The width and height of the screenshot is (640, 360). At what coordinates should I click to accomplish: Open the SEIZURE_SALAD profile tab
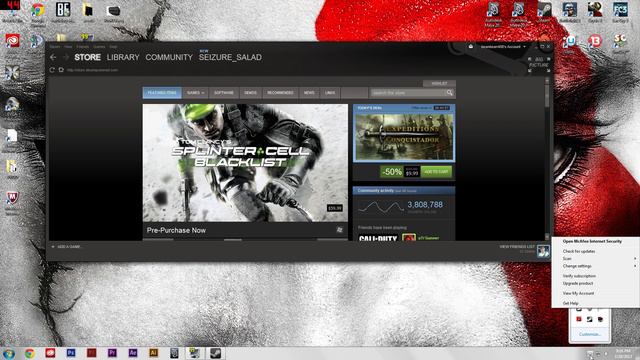230,58
